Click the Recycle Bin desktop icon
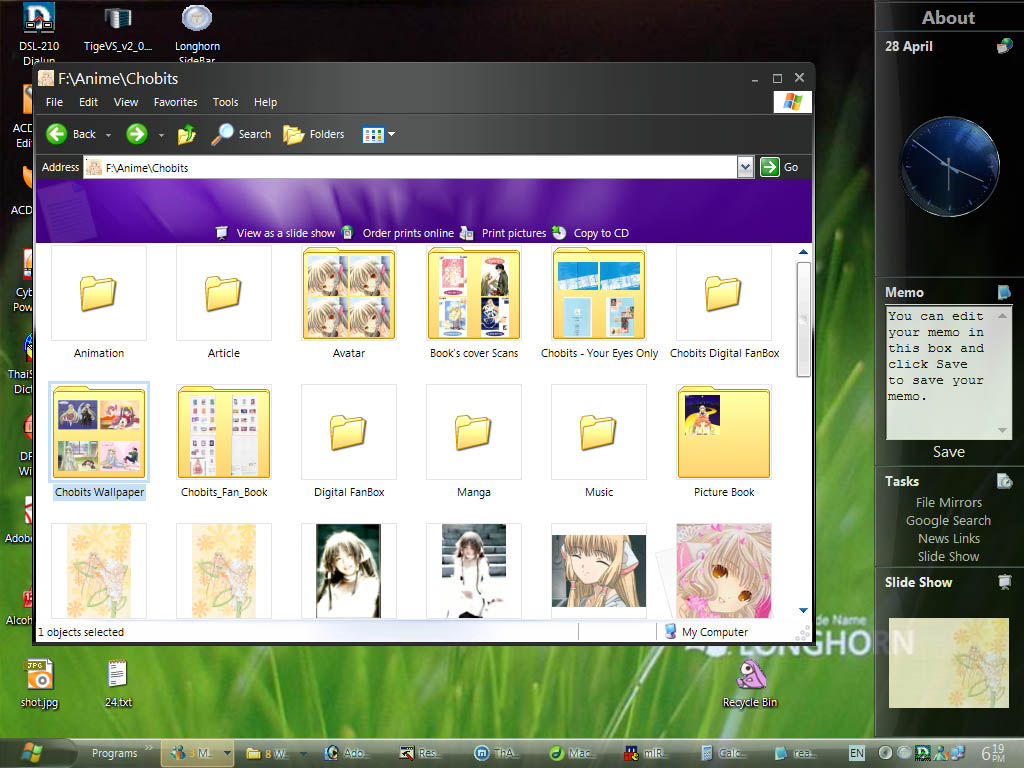The width and height of the screenshot is (1024, 768). [749, 679]
